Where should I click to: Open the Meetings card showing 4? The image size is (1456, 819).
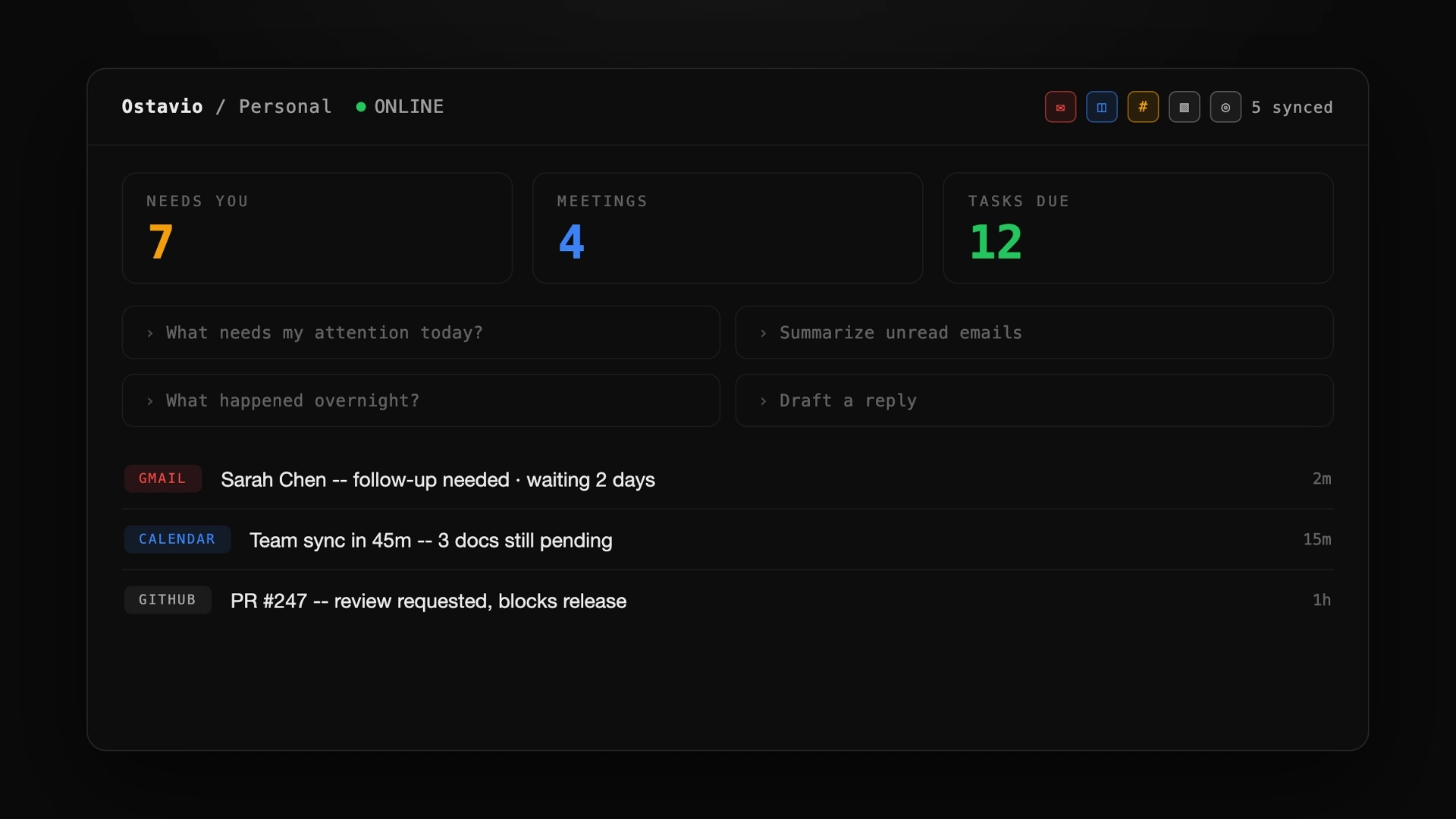[728, 228]
